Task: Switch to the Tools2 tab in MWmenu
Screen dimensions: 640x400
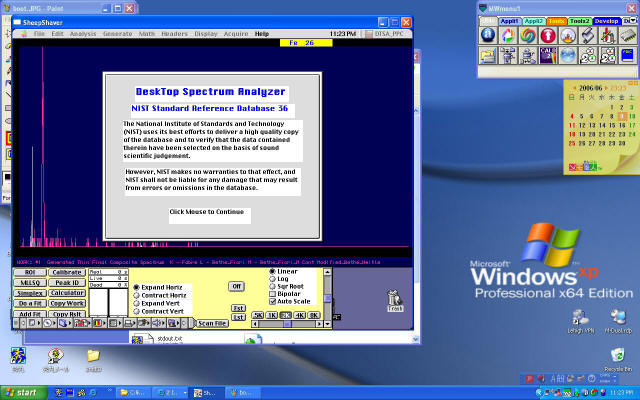Action: point(579,21)
